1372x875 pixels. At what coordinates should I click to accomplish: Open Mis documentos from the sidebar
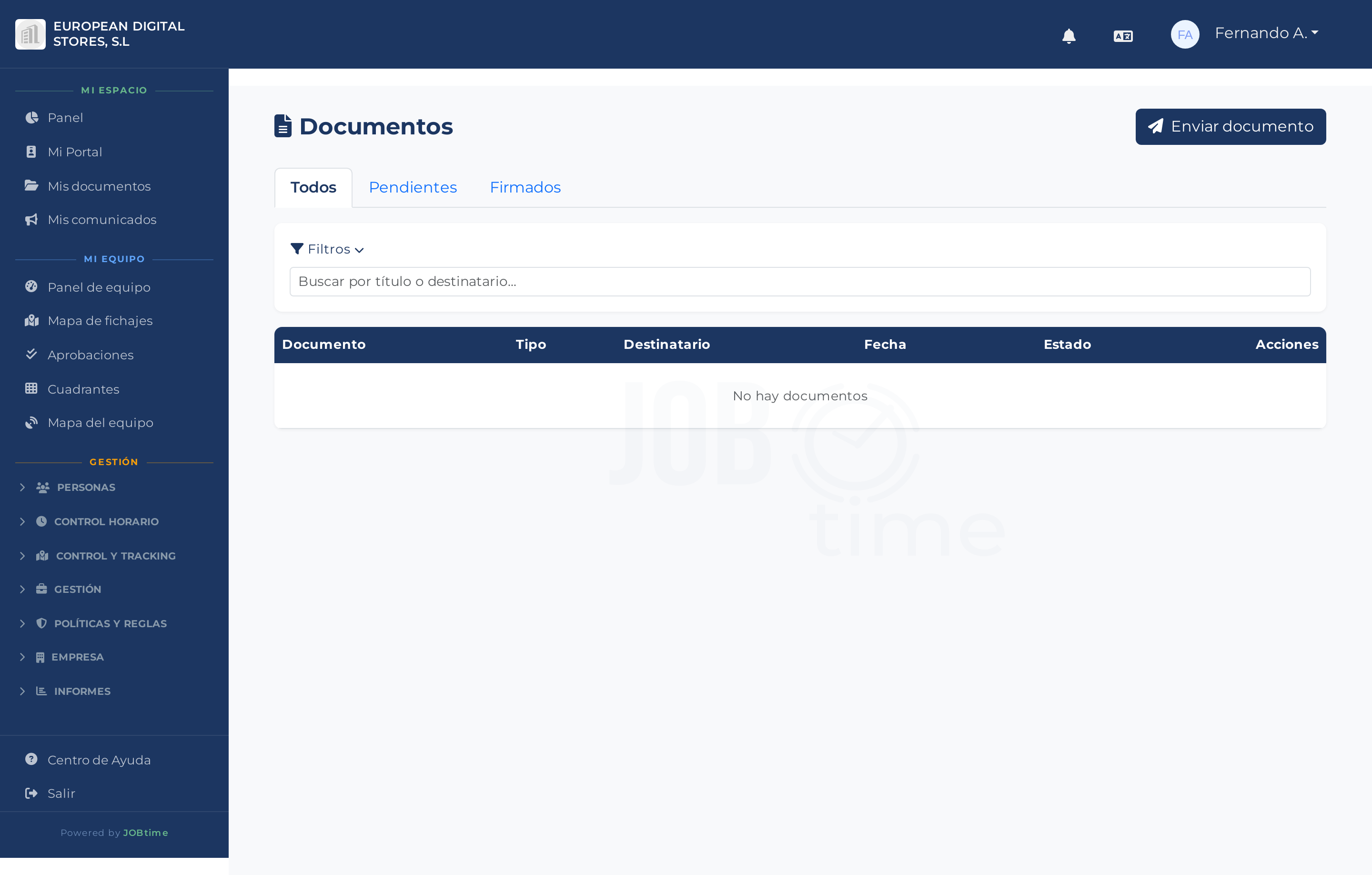point(99,186)
